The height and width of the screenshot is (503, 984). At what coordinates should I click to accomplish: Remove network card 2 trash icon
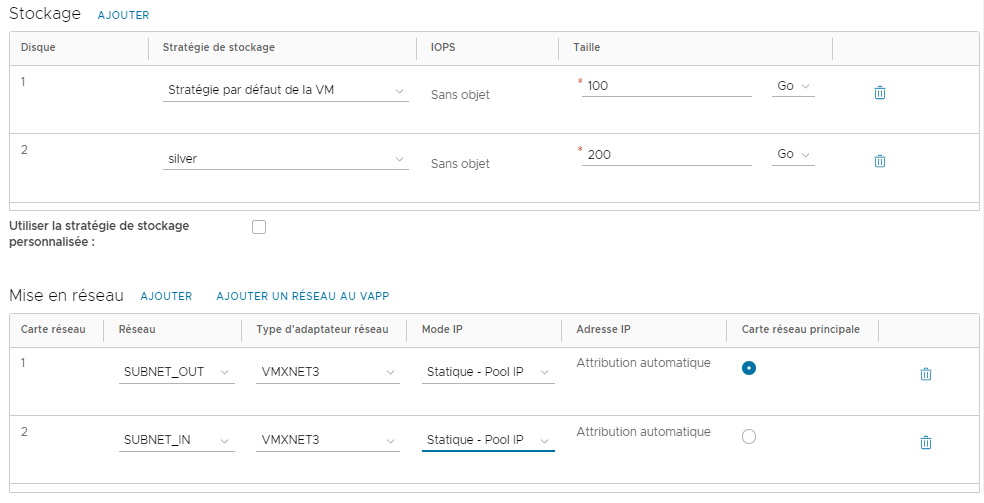[926, 443]
